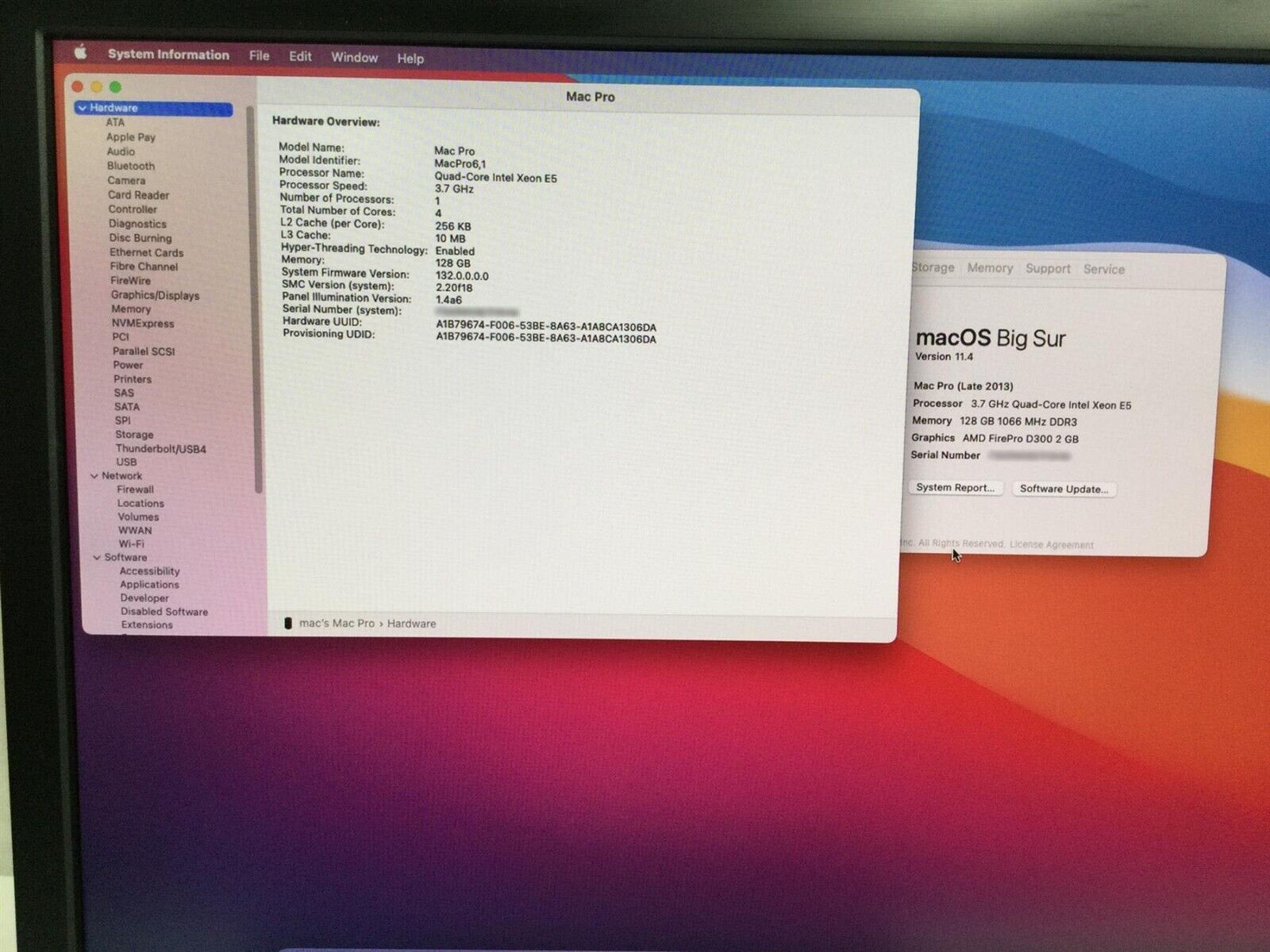Open the License Agreement link

(x=1051, y=545)
